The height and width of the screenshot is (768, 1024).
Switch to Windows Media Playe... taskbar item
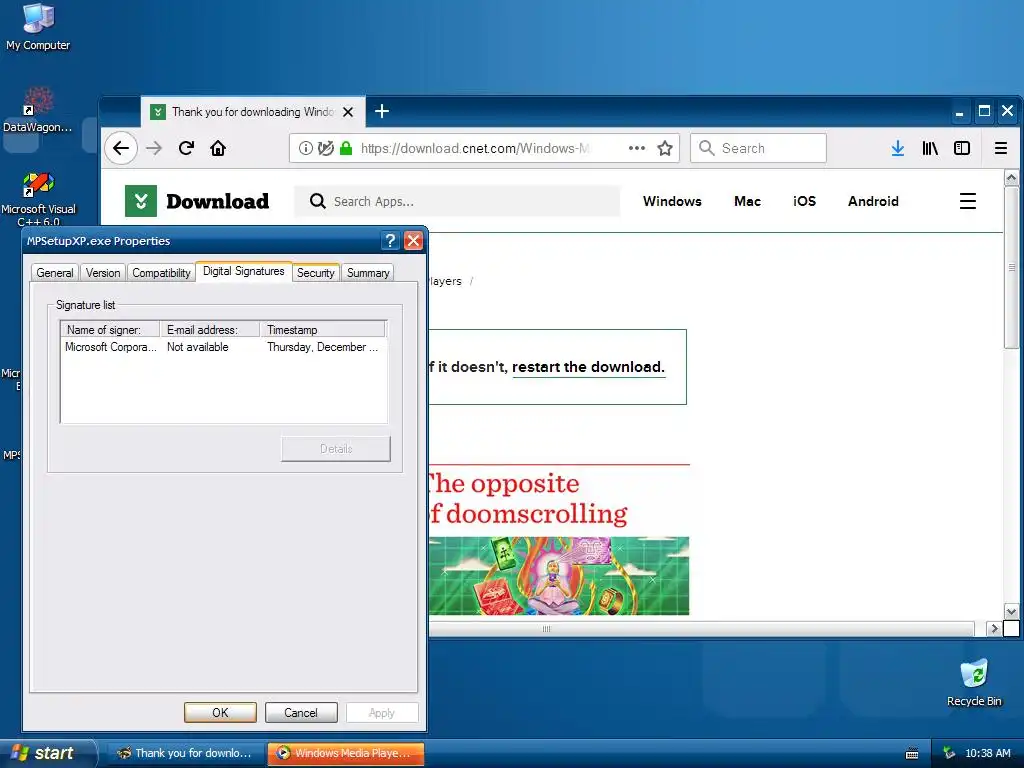pos(346,753)
